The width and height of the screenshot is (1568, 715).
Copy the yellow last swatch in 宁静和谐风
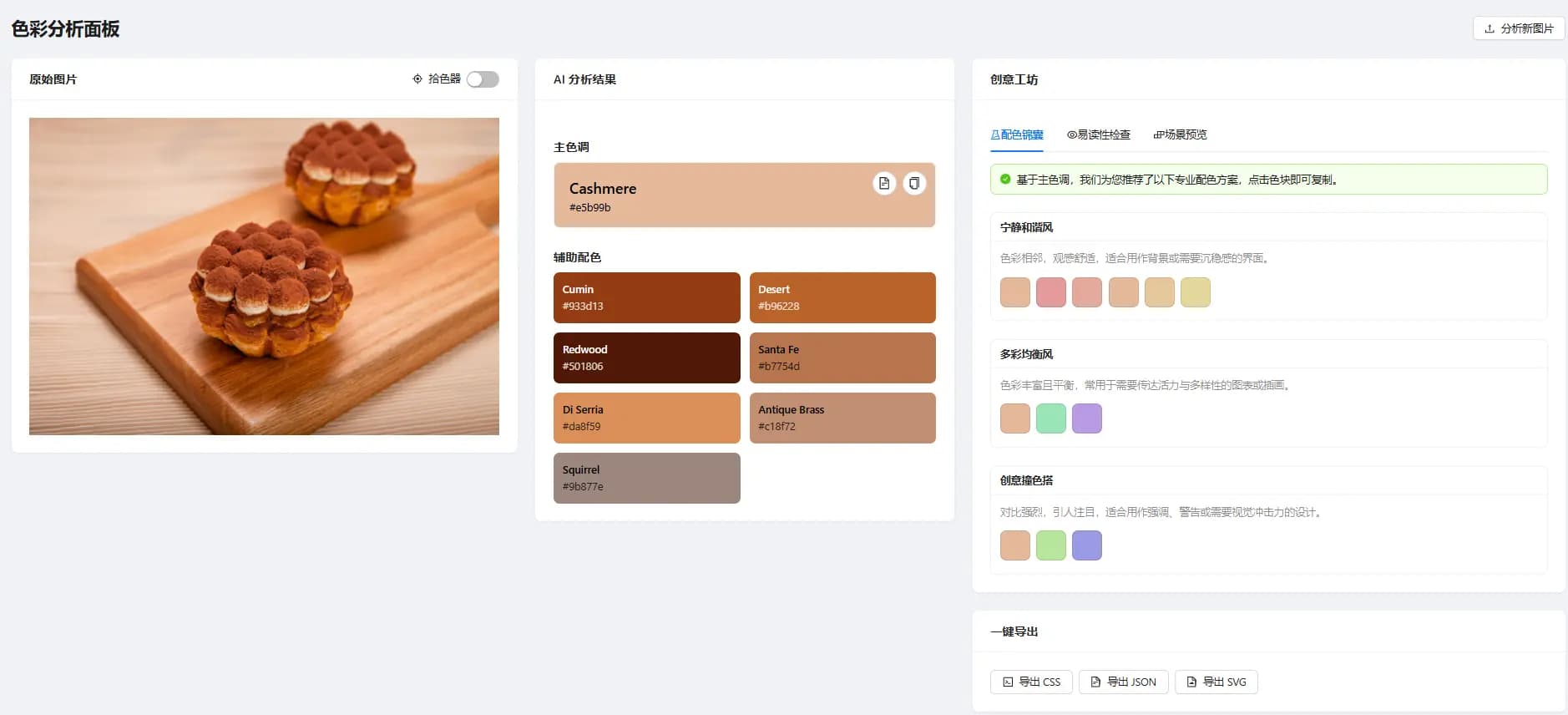click(1196, 292)
